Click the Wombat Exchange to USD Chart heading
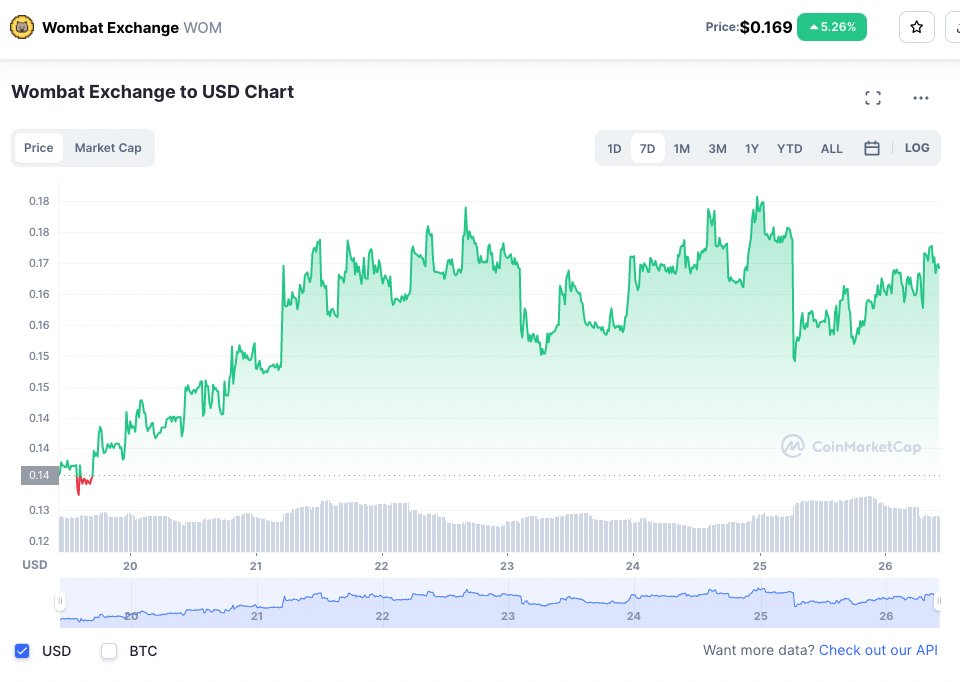 152,92
